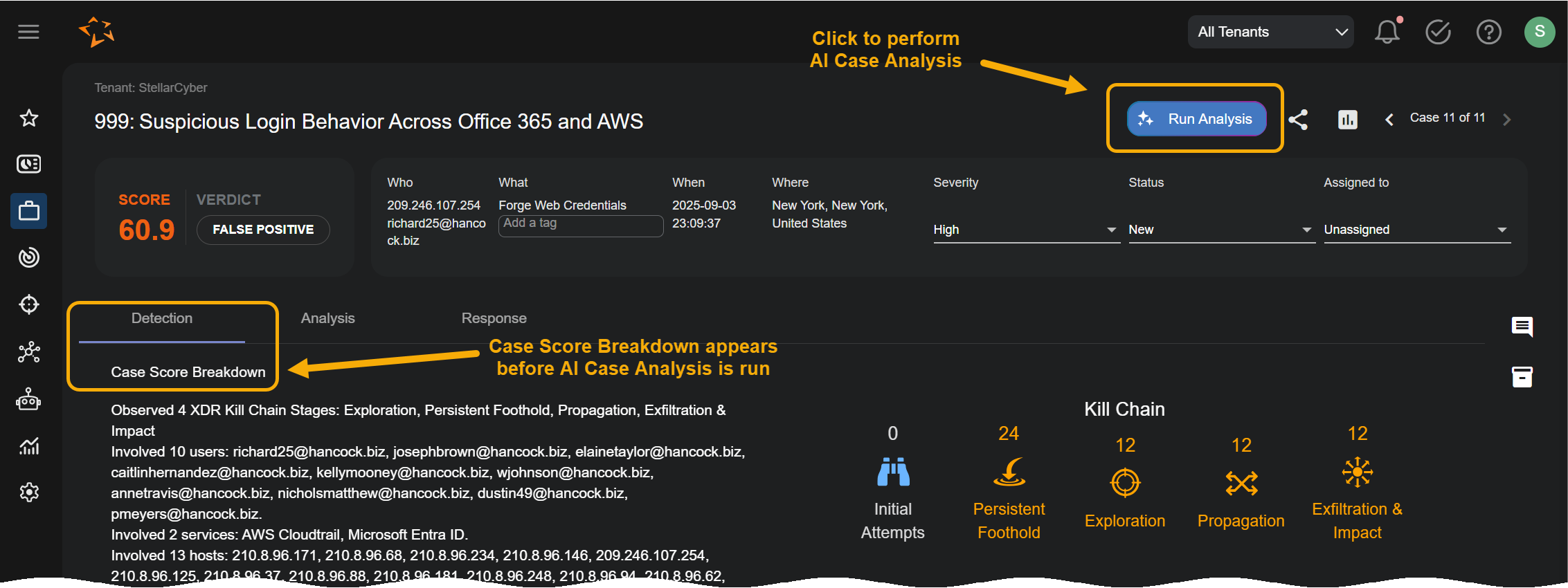Open the Status dropdown showing New
This screenshot has height=588, width=1568.
coord(1220,230)
